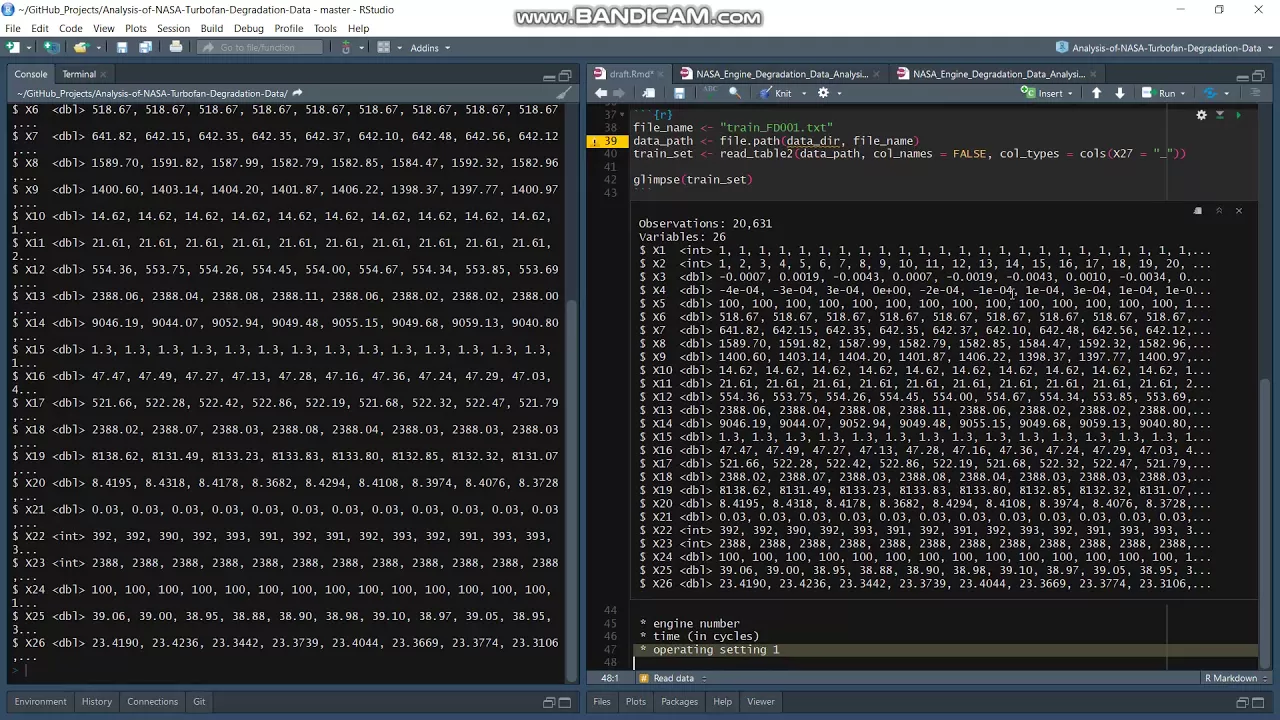Click line 47 'operating setting 1' text
The image size is (1280, 720).
pos(716,650)
